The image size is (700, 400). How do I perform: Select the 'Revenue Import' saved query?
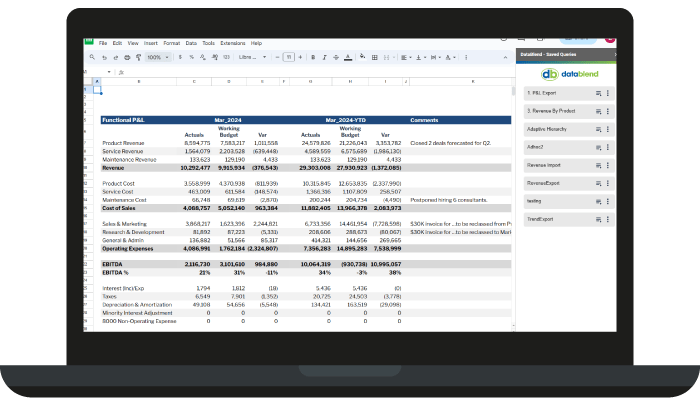click(569, 166)
